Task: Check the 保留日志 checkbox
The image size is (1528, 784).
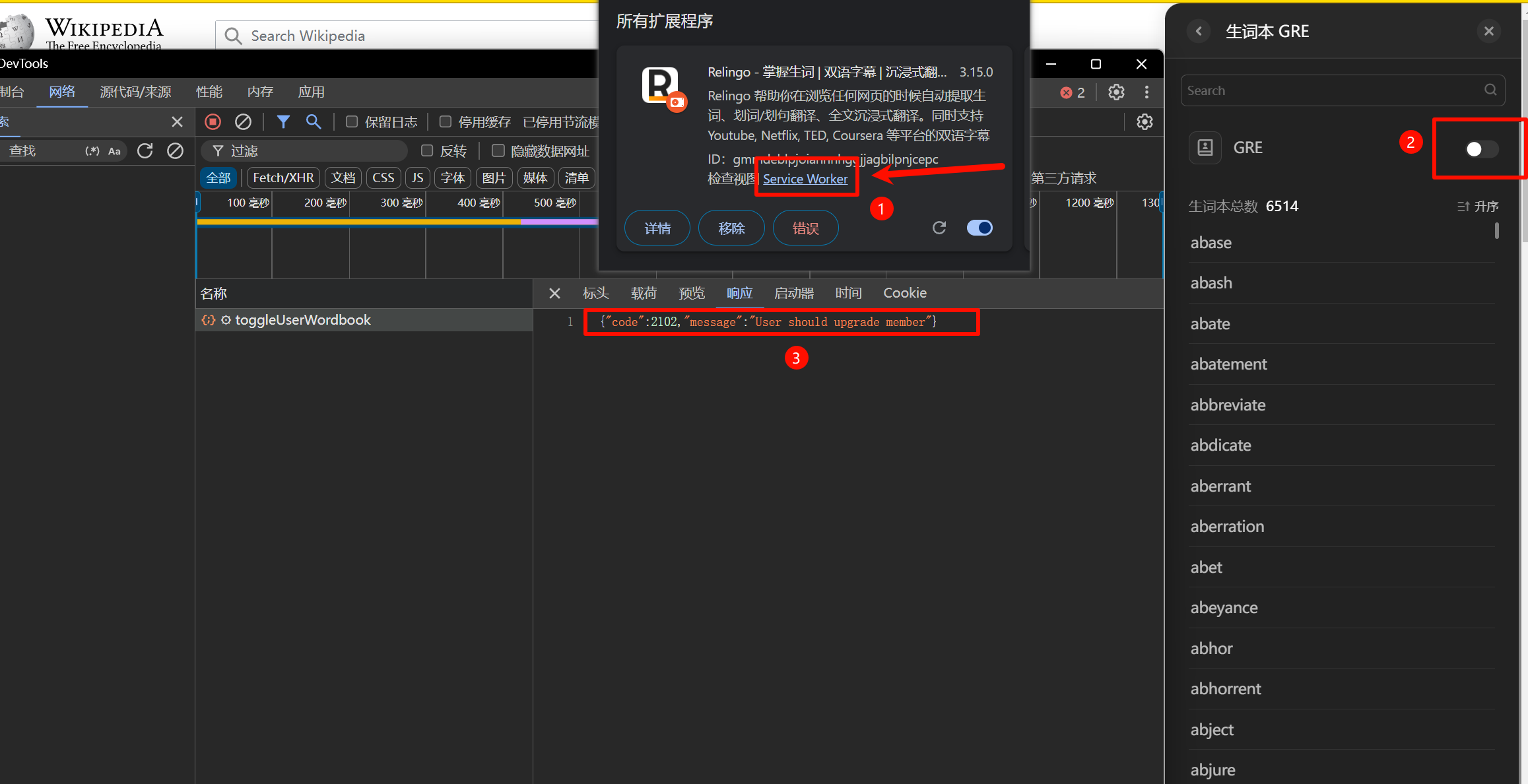Action: 352,121
